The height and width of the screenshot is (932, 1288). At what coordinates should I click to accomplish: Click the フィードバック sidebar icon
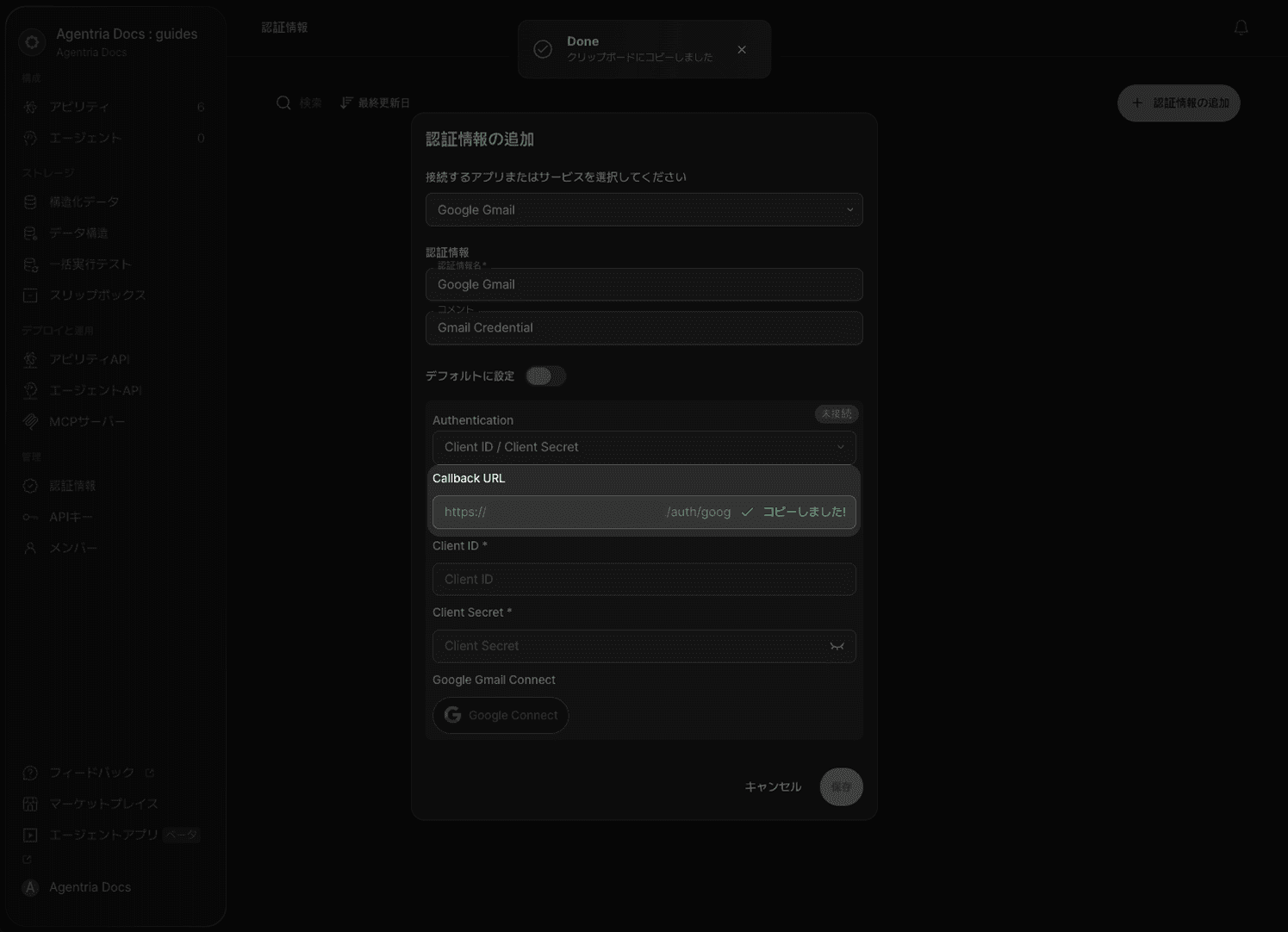pyautogui.click(x=30, y=773)
